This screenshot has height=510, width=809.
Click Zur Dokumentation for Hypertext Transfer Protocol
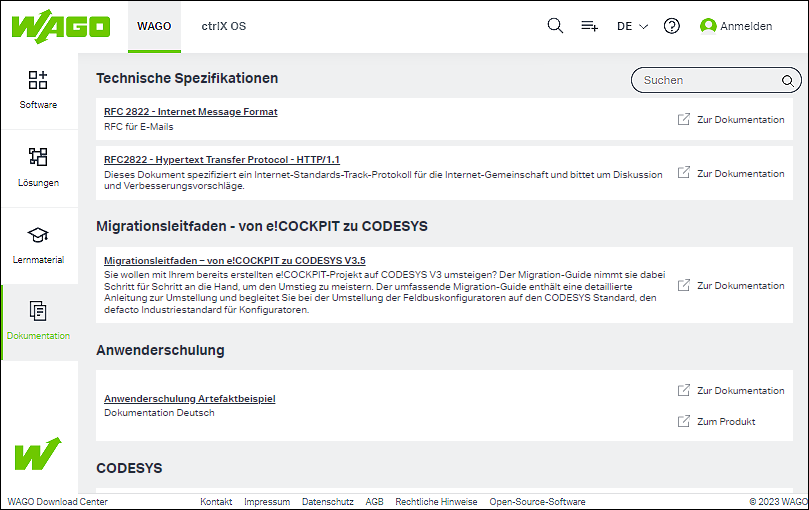coord(740,174)
